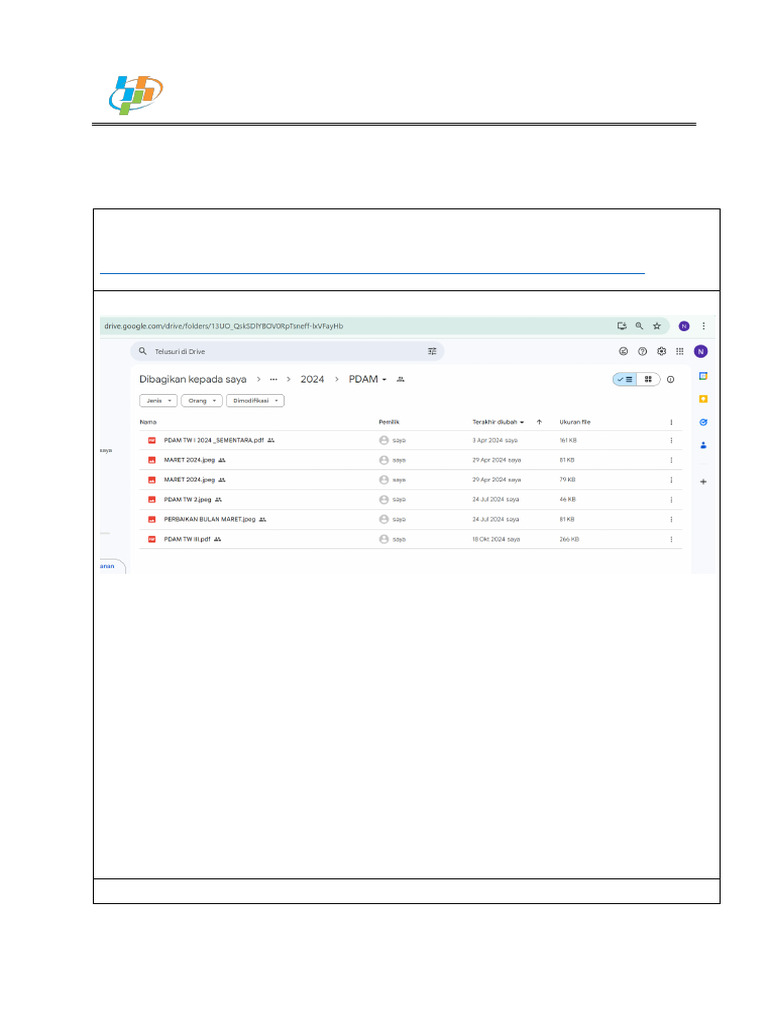Switch to list layout view

click(x=625, y=379)
